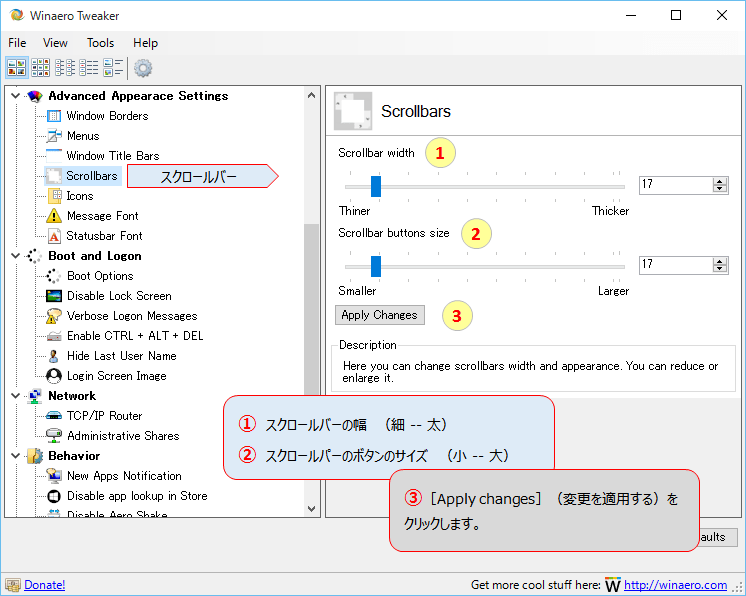This screenshot has width=746, height=596.
Task: Switch to the second grid view icon
Action: point(40,68)
